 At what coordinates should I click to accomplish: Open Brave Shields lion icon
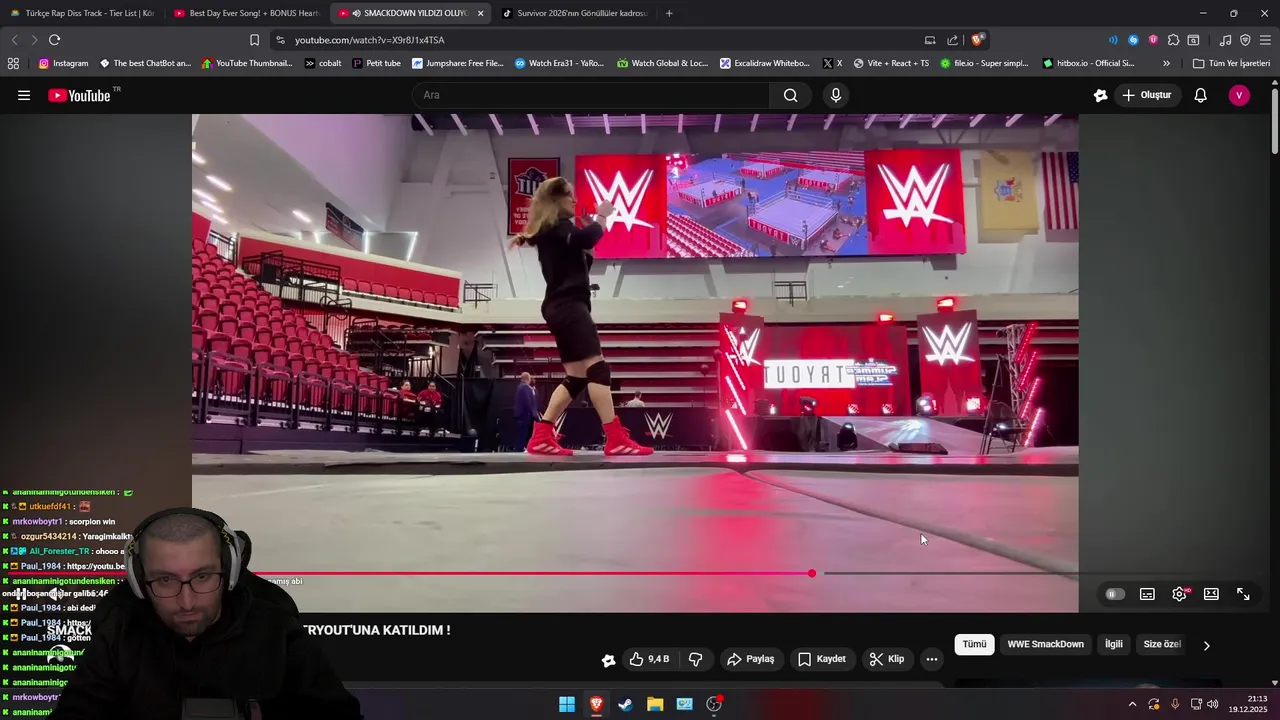(977, 40)
